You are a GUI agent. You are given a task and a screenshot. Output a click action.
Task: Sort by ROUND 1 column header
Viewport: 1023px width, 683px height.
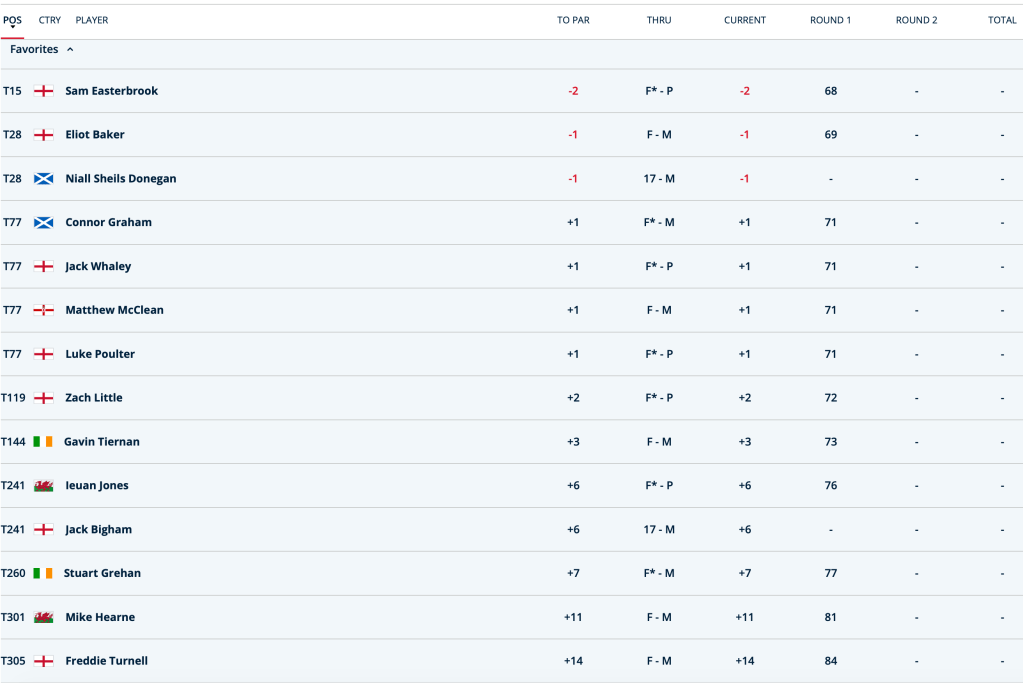tap(830, 20)
